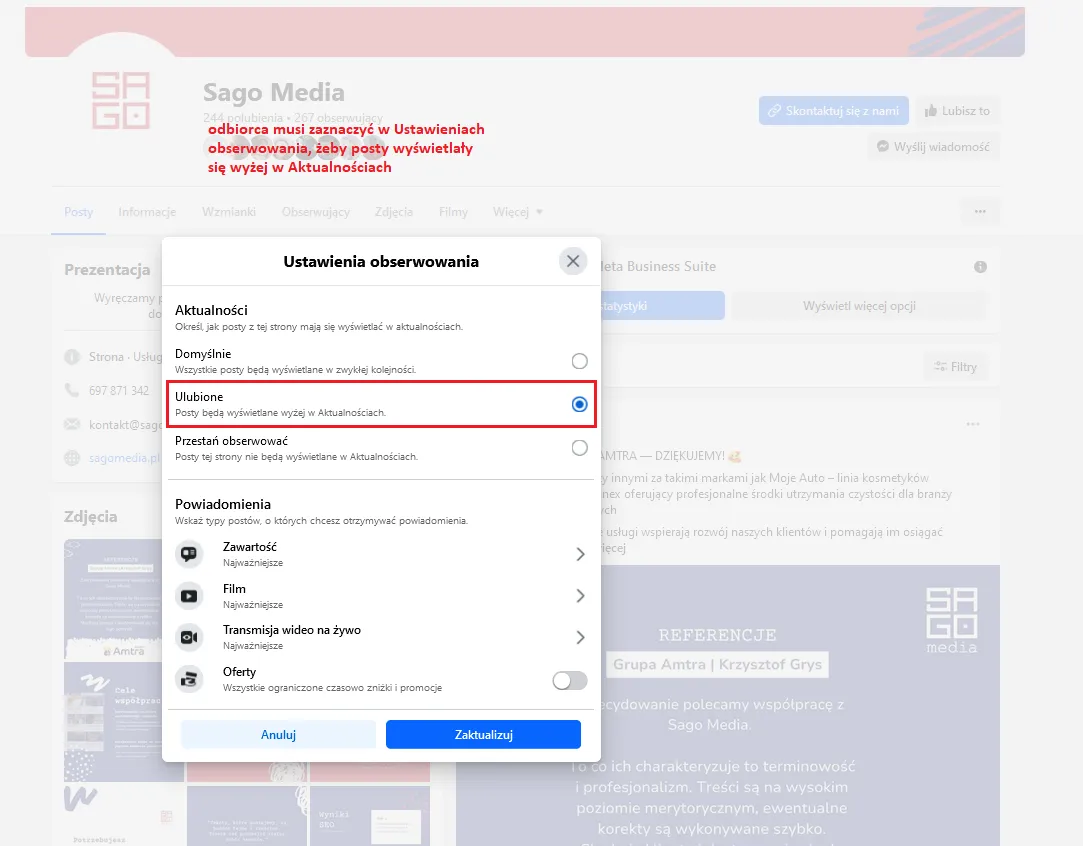The height and width of the screenshot is (846, 1083).
Task: Close the Ustawienia obserwowania dialog
Action: click(x=572, y=261)
